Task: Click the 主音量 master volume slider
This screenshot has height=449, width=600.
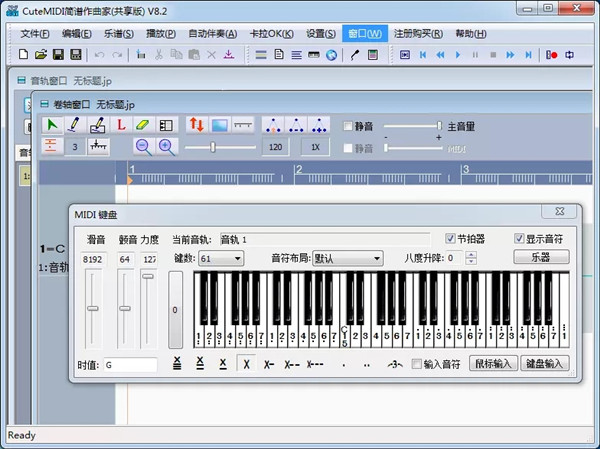Action: 413,126
